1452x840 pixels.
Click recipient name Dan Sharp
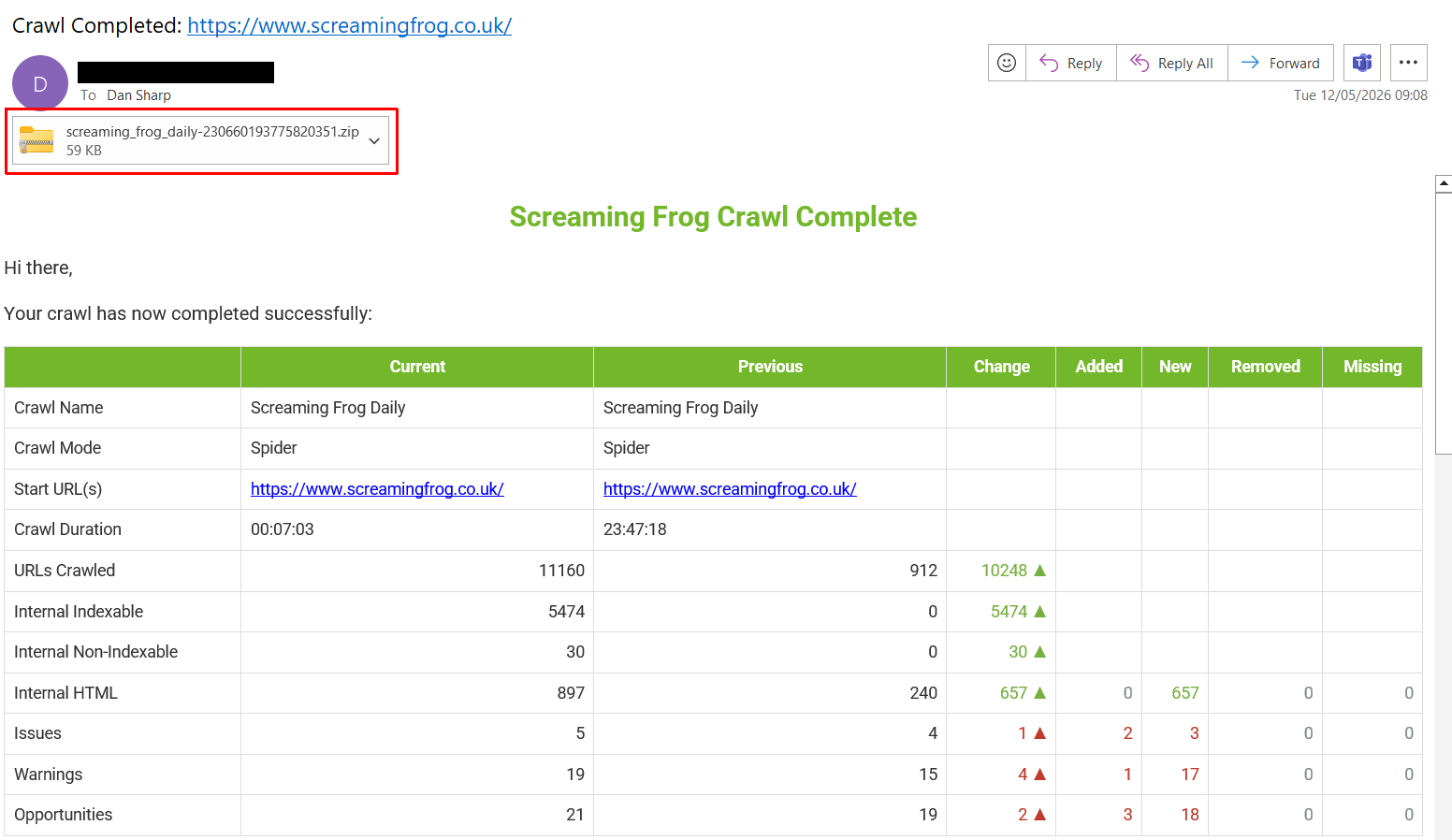(139, 95)
